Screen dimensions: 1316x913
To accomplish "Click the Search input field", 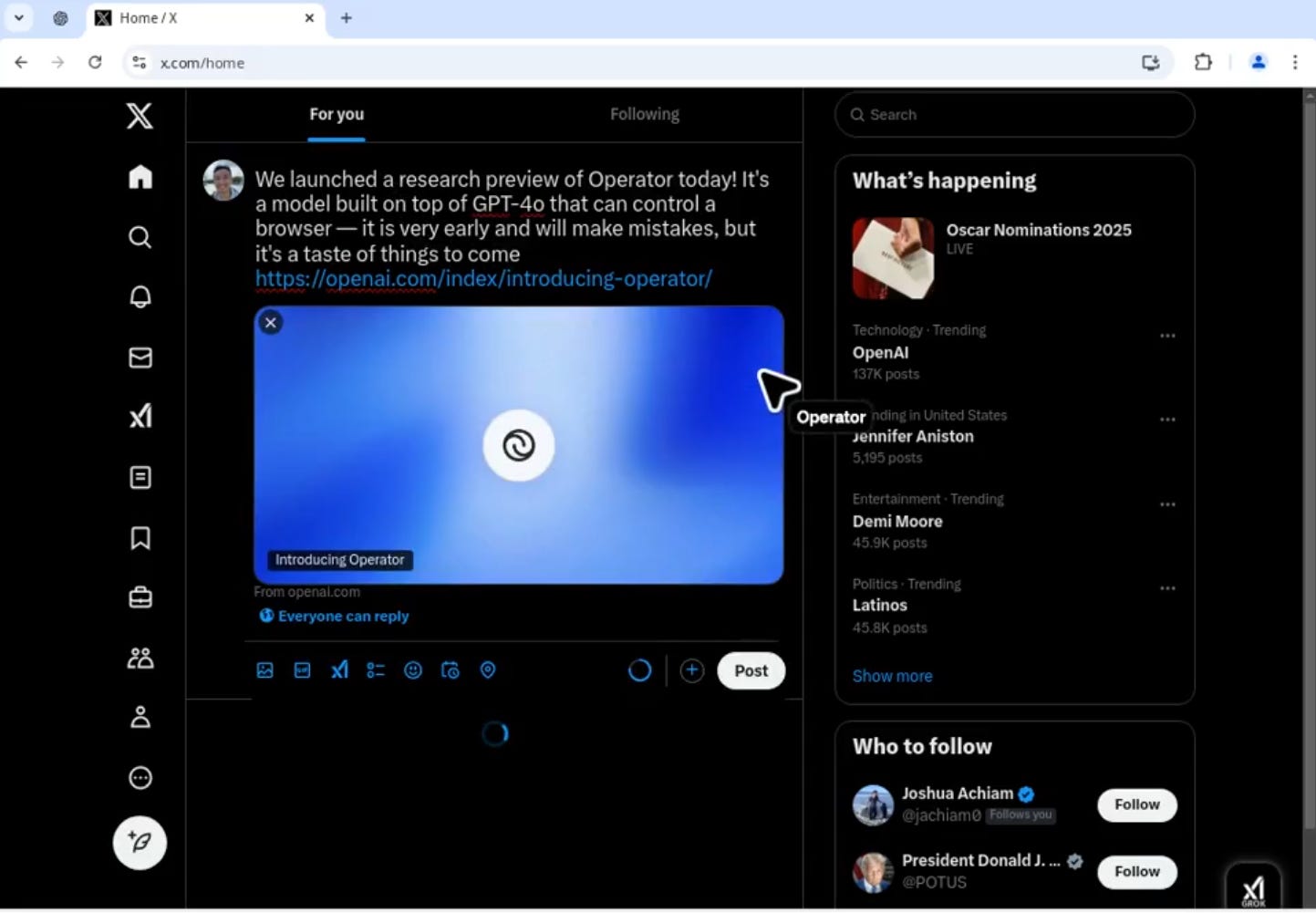I will (1014, 114).
